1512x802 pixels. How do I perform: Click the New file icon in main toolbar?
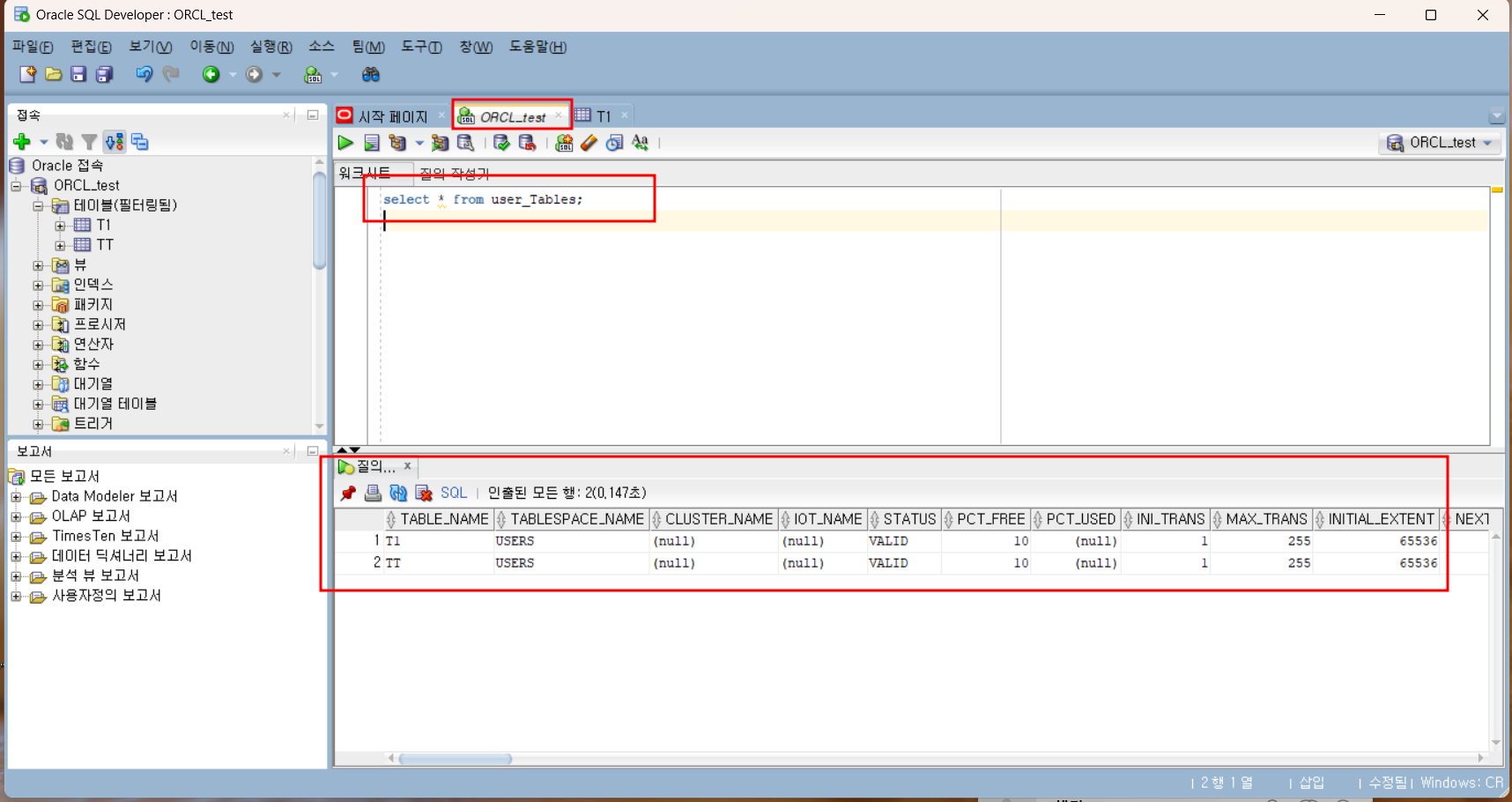tap(27, 75)
